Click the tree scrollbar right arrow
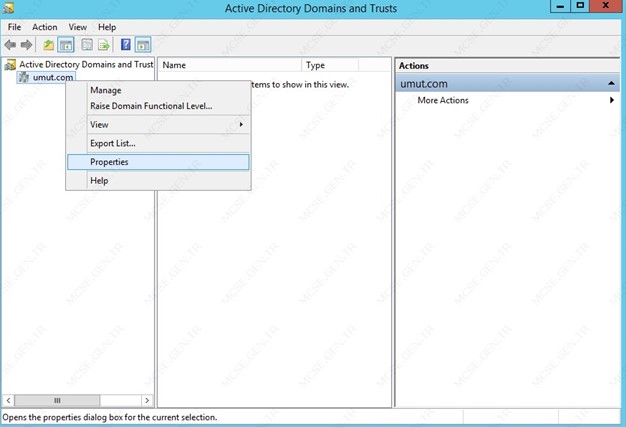Image resolution: width=626 pixels, height=427 pixels. 147,400
